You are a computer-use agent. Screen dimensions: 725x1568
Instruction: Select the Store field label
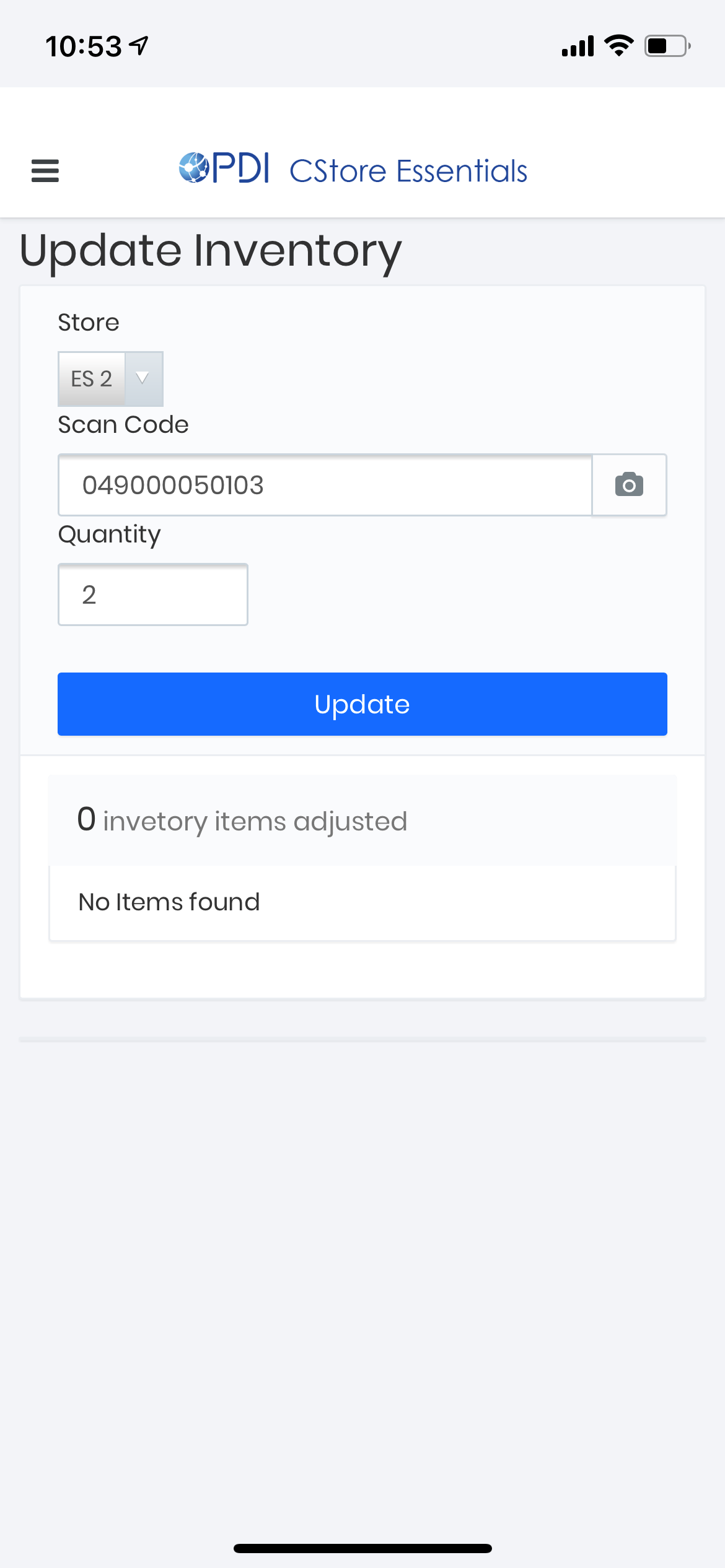point(88,322)
